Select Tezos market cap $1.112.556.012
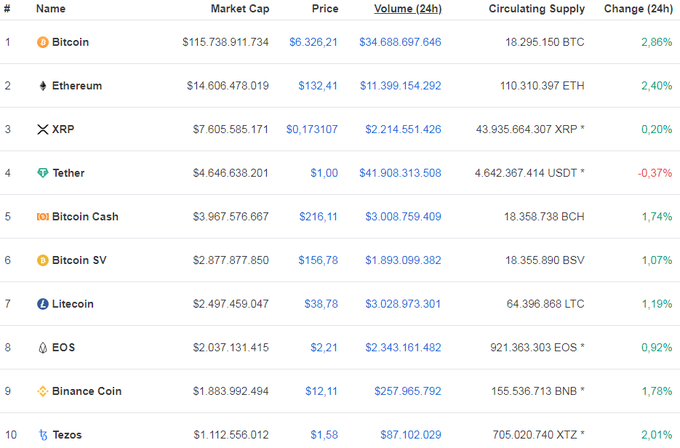The width and height of the screenshot is (680, 448). pyautogui.click(x=231, y=435)
